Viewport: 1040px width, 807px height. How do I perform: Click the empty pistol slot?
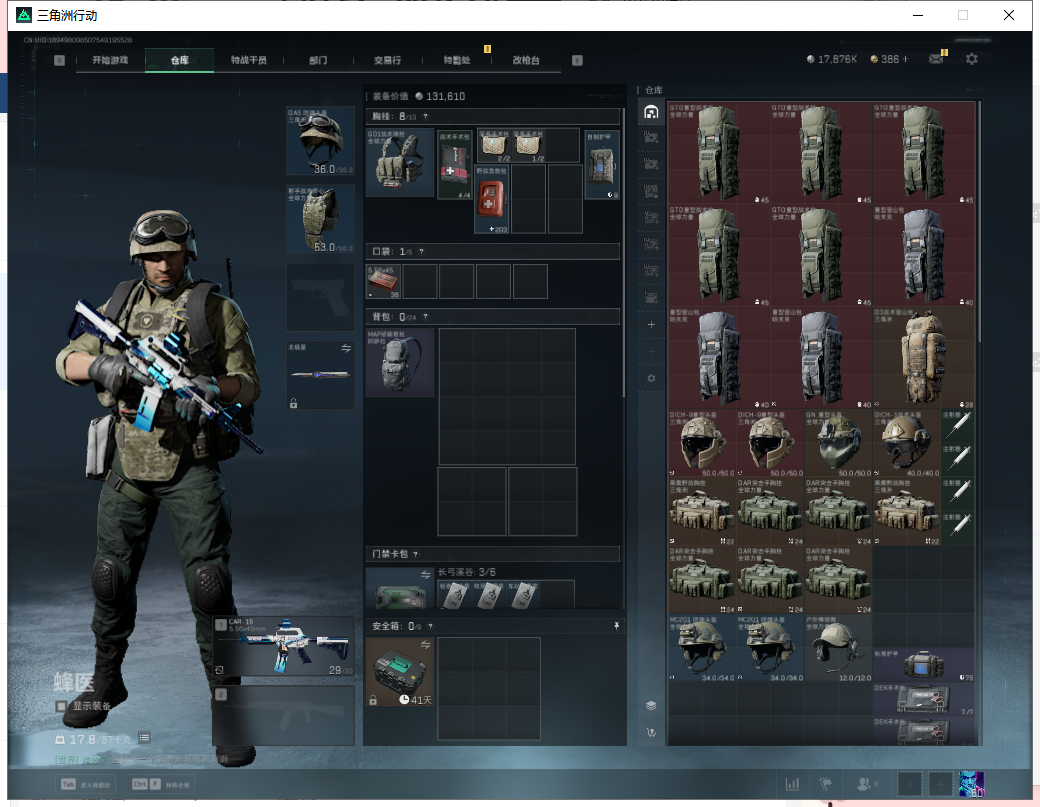coord(320,297)
